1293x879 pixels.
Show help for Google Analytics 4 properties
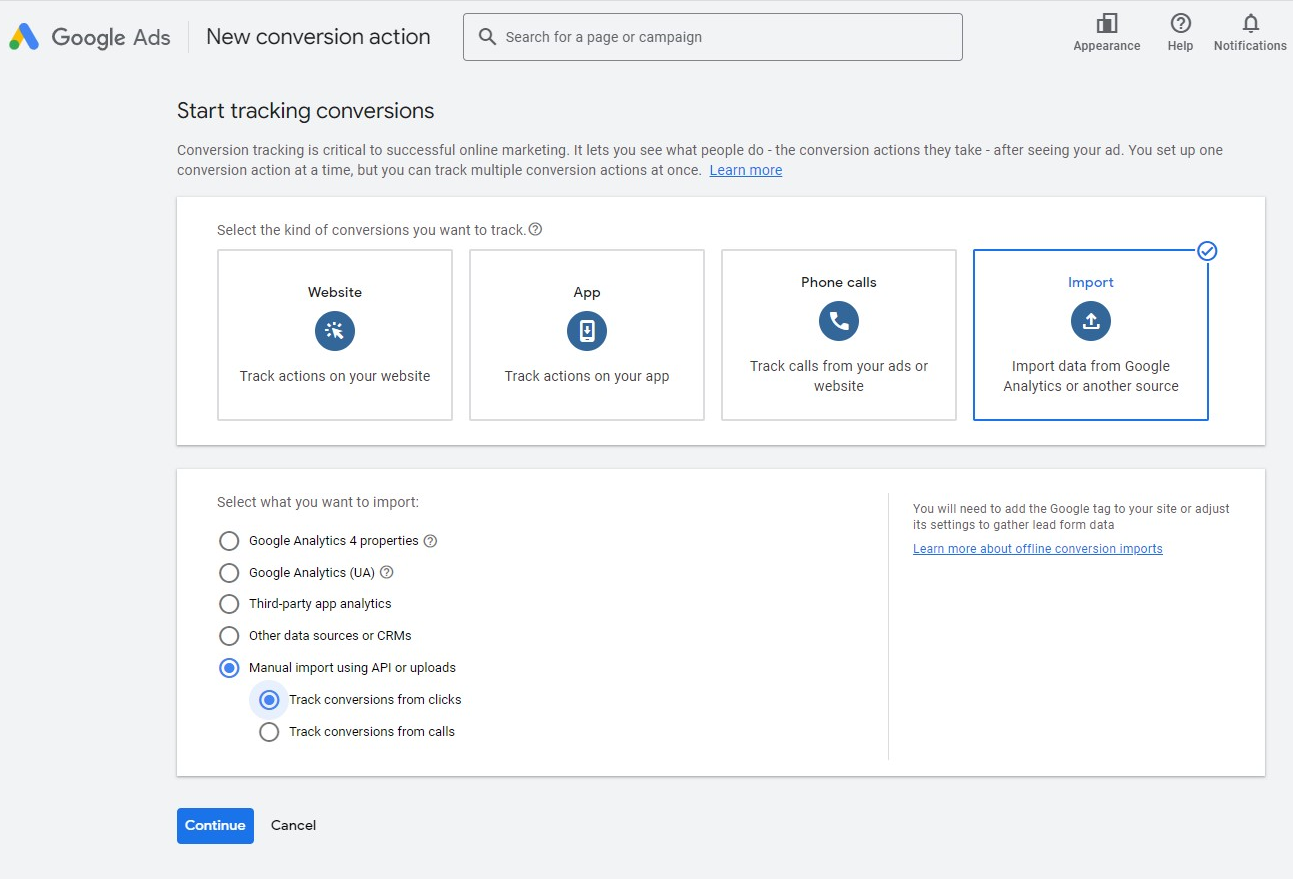click(x=431, y=541)
